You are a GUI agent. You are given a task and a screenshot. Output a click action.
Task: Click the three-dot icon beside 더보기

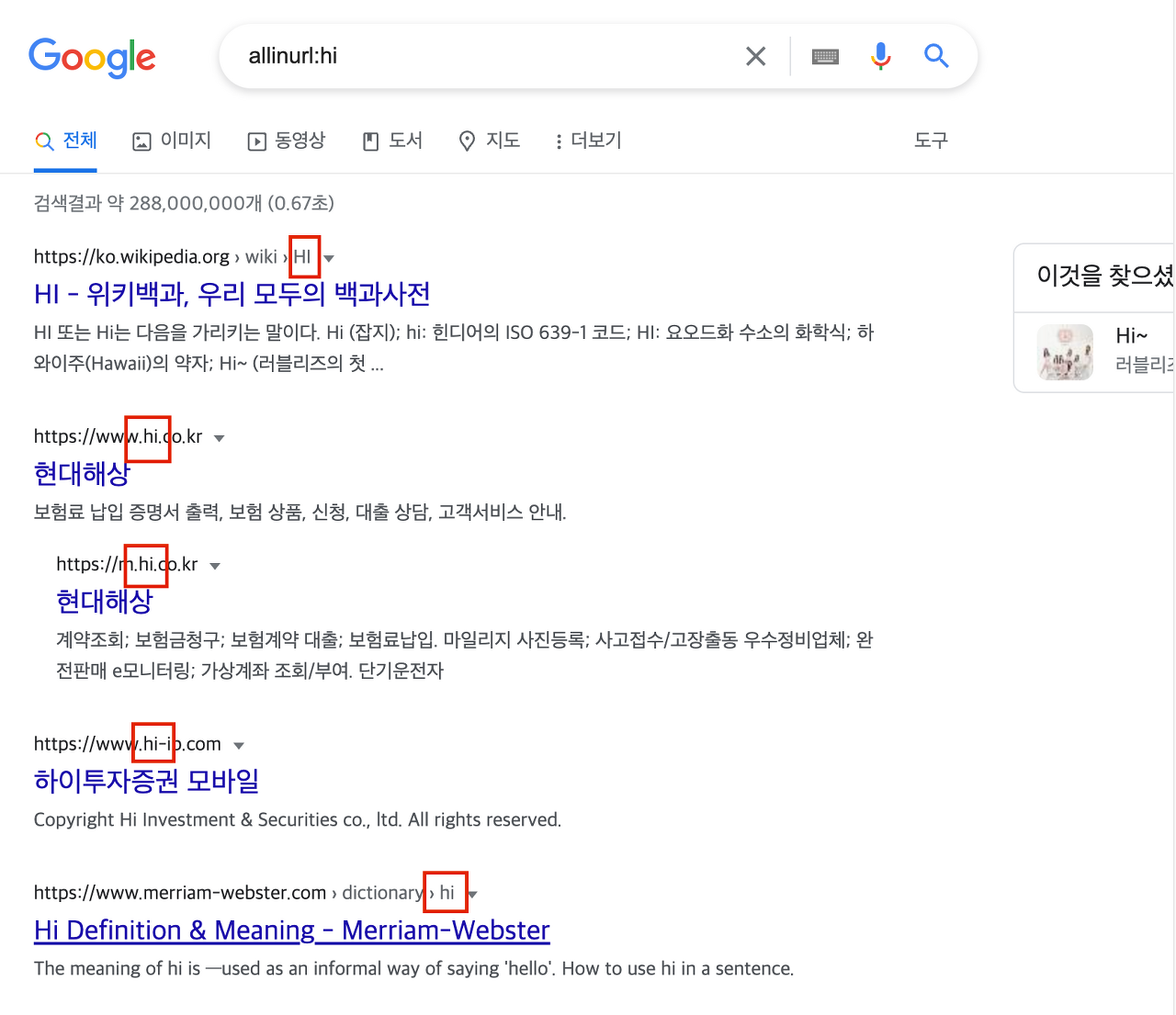pos(559,142)
